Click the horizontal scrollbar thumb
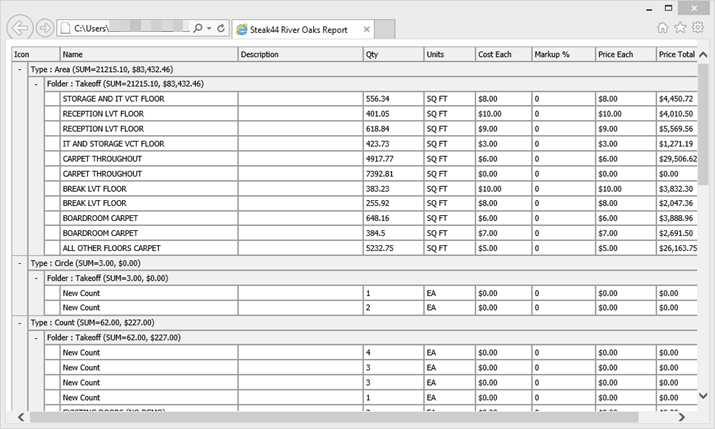 [334, 417]
